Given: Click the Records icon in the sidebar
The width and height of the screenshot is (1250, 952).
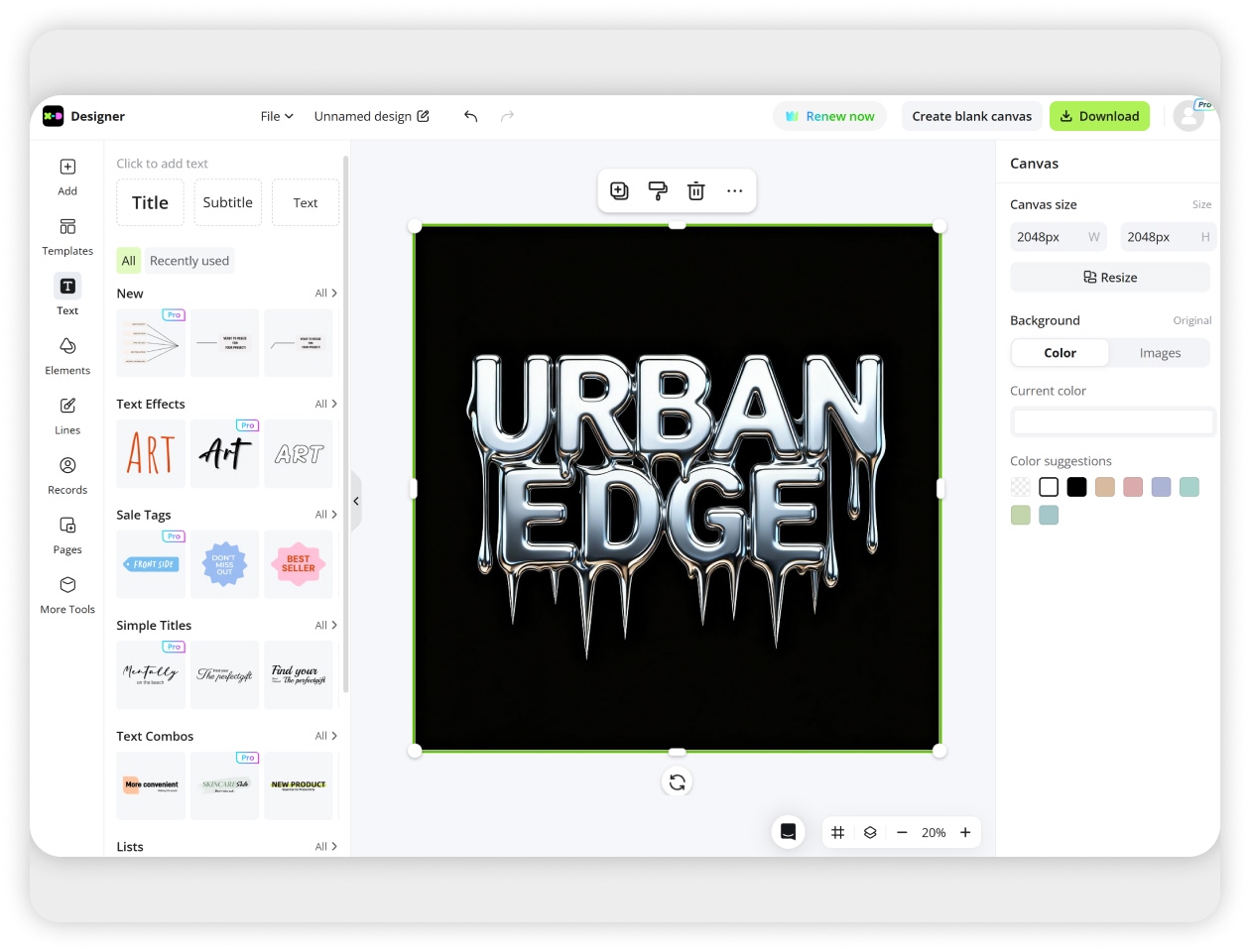Looking at the screenshot, I should pos(66,476).
